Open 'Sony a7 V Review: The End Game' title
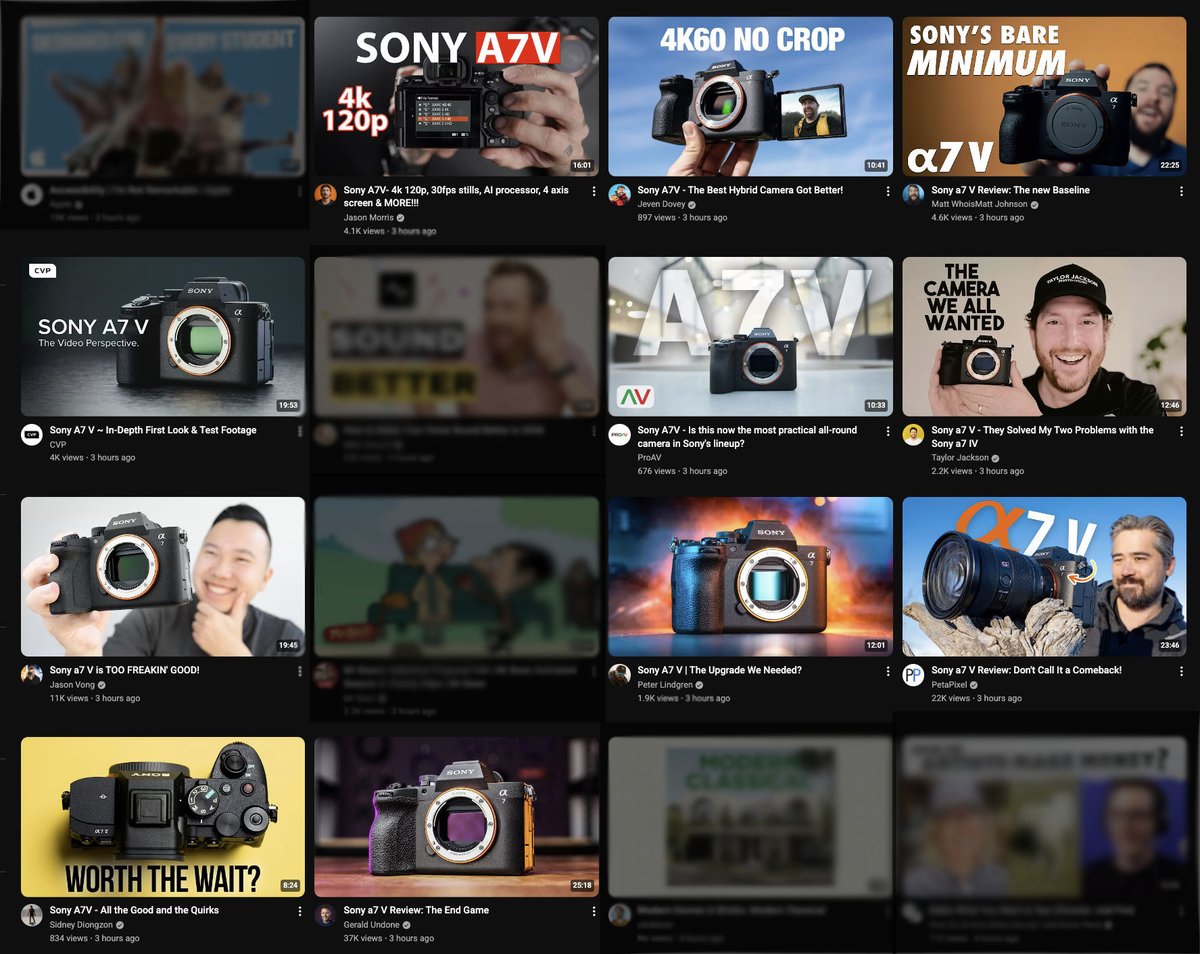Image resolution: width=1200 pixels, height=954 pixels. click(x=416, y=910)
